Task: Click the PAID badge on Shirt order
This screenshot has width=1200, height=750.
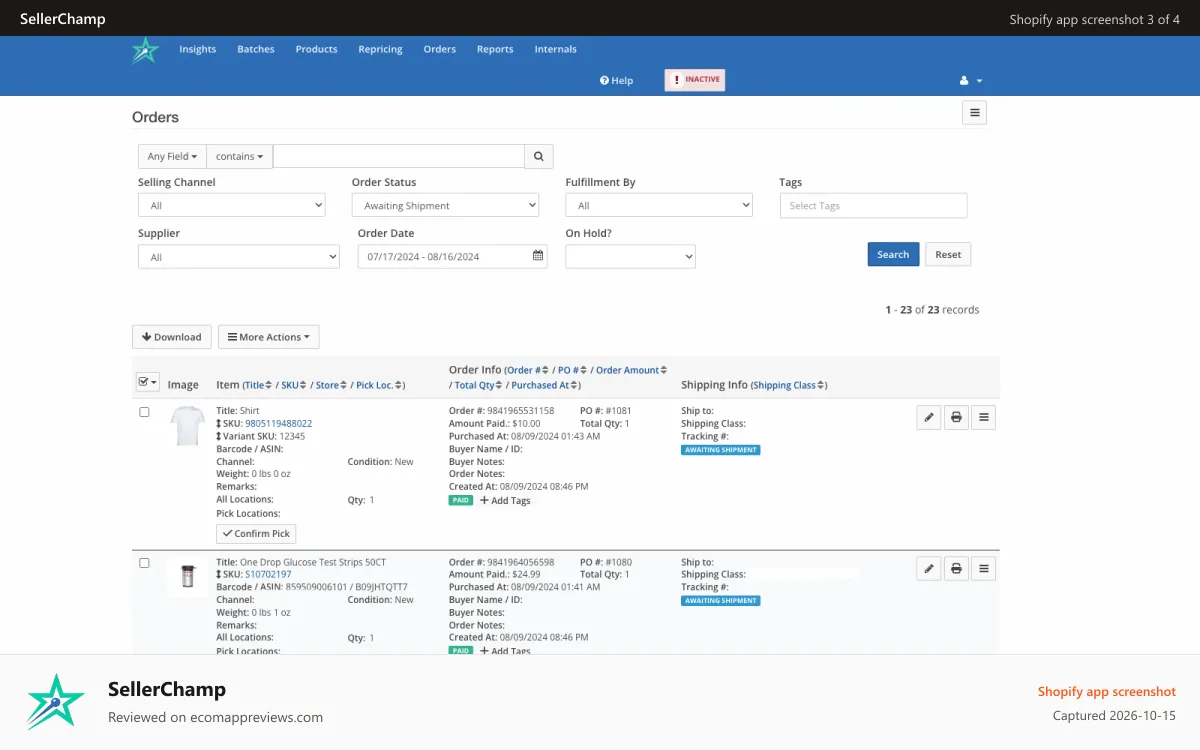Action: point(461,500)
